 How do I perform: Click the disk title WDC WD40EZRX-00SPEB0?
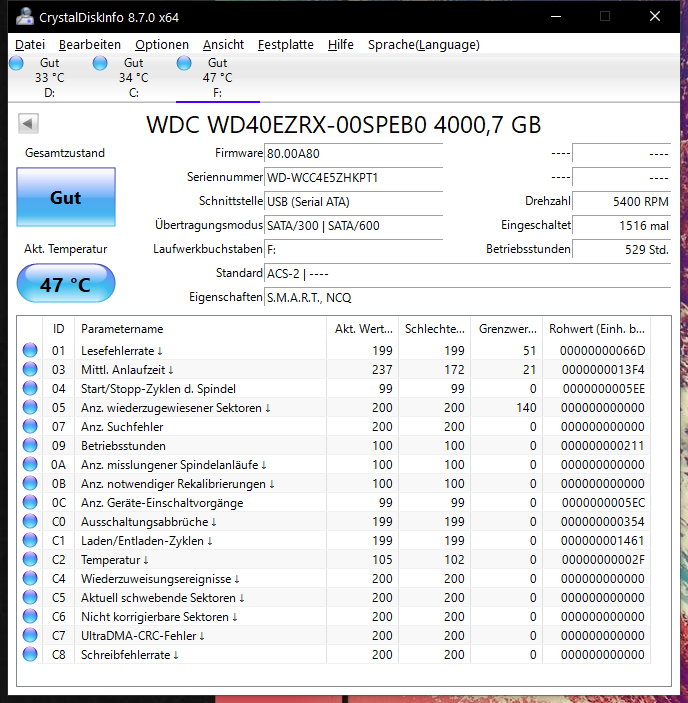click(x=344, y=125)
